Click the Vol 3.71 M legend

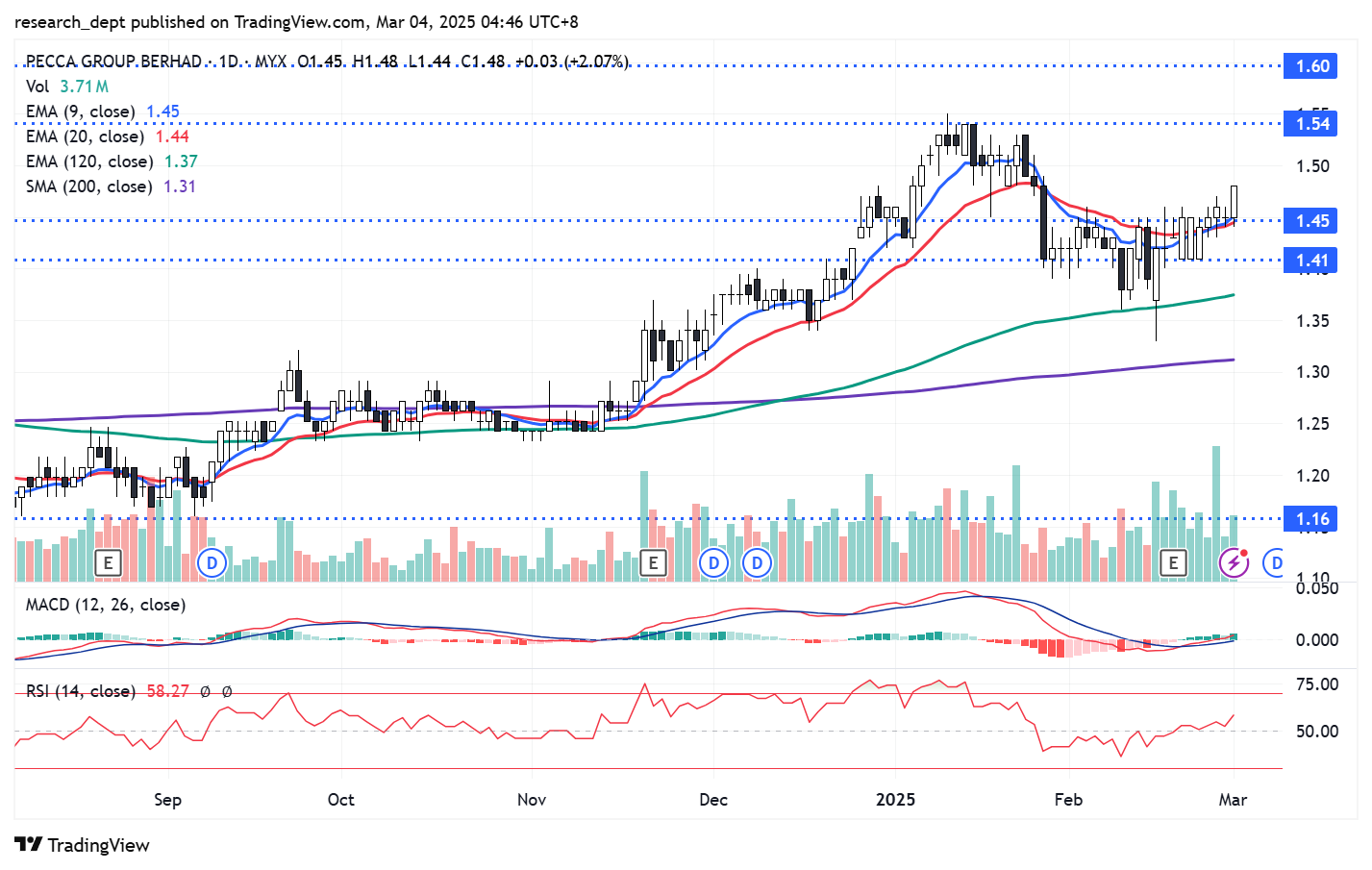pyautogui.click(x=66, y=87)
